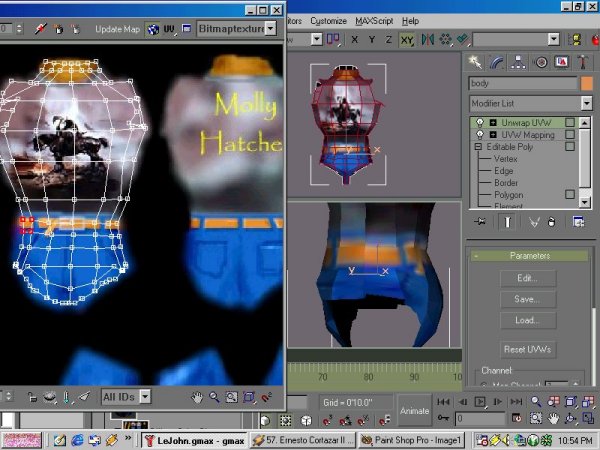Select Unwrap UVW in the modifier stack

point(526,123)
